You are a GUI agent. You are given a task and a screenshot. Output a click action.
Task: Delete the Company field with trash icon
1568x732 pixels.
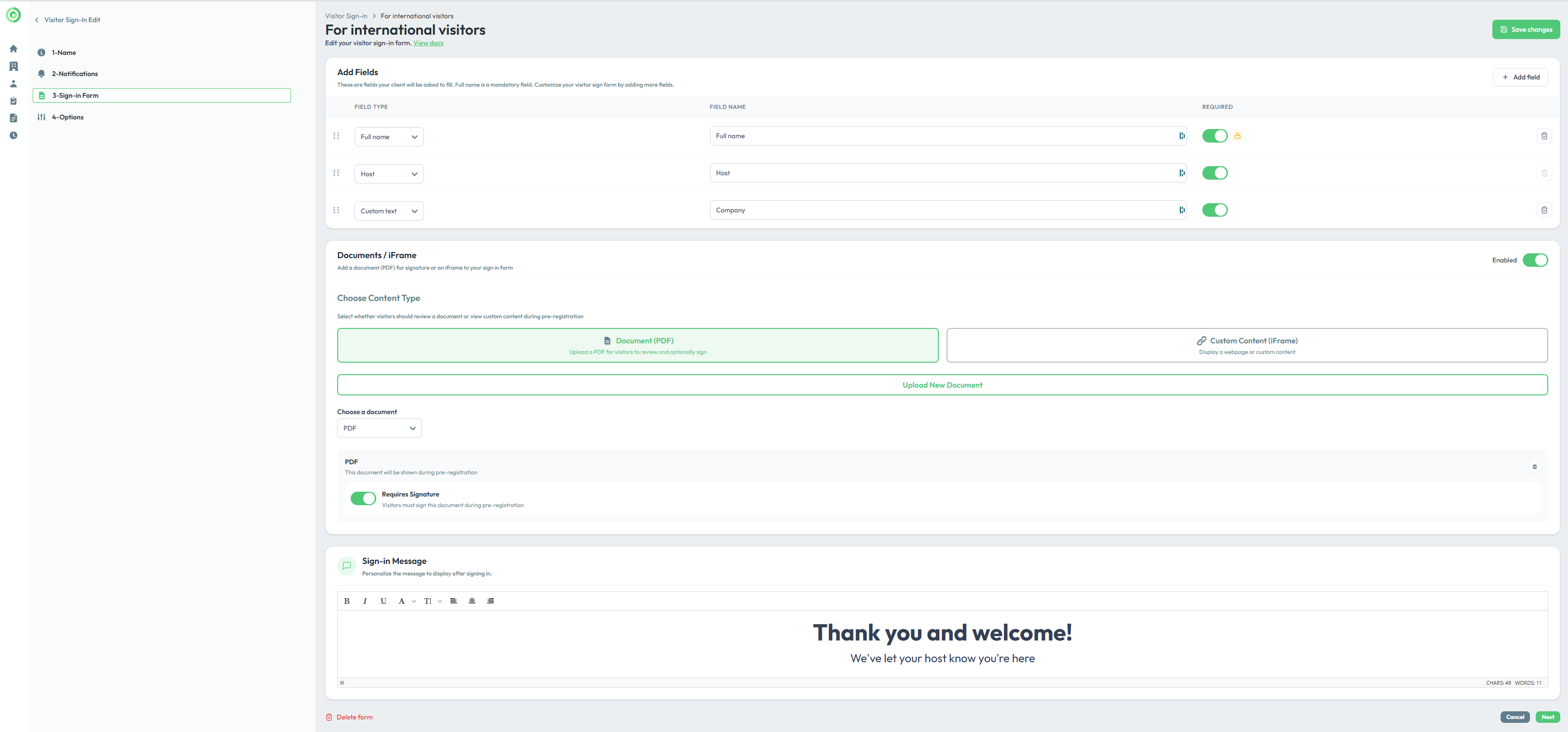[x=1543, y=210]
